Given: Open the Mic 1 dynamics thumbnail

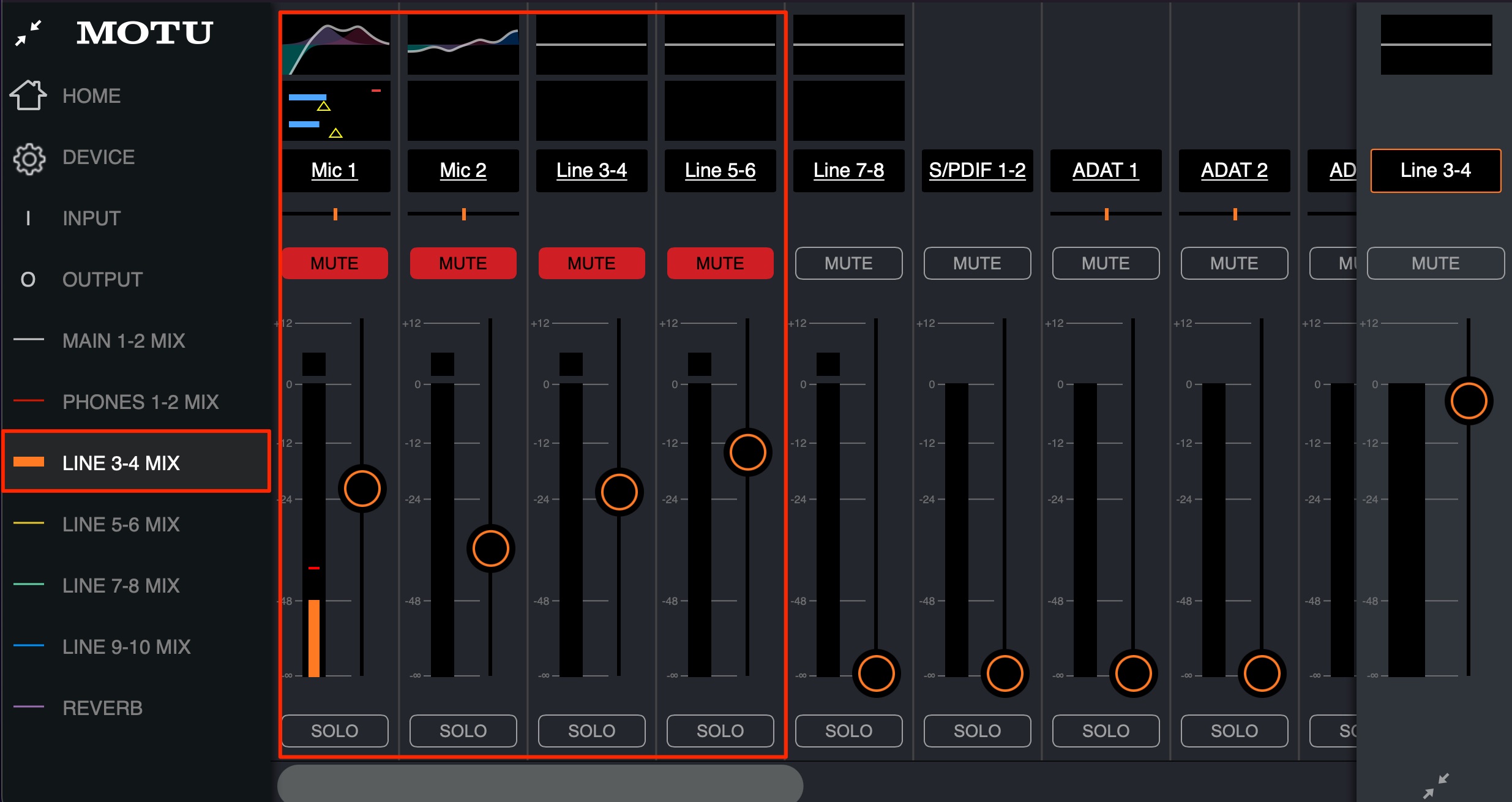Looking at the screenshot, I should click(336, 111).
